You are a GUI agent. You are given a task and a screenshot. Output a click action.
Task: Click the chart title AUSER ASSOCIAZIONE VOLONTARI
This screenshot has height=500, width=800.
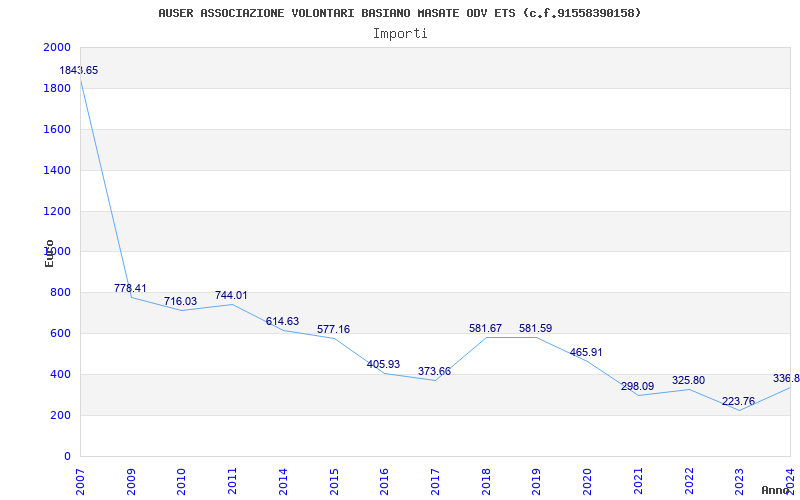400,13
